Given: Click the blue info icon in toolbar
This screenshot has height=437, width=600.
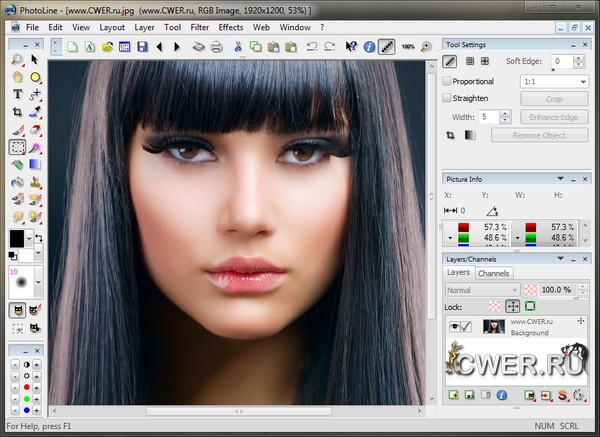Looking at the screenshot, I should click(x=369, y=46).
